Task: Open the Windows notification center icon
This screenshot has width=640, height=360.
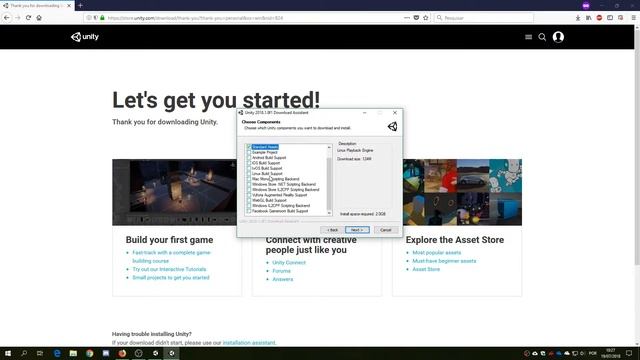Action: 629,353
